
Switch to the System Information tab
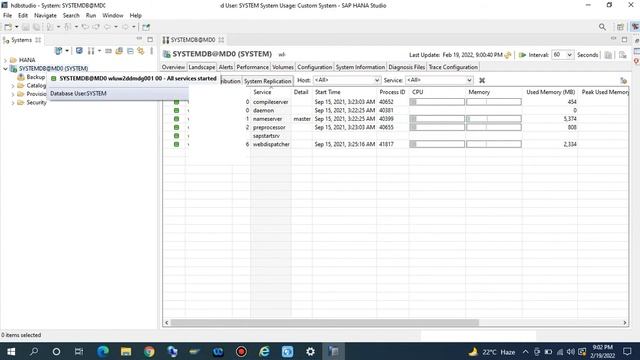[x=360, y=67]
